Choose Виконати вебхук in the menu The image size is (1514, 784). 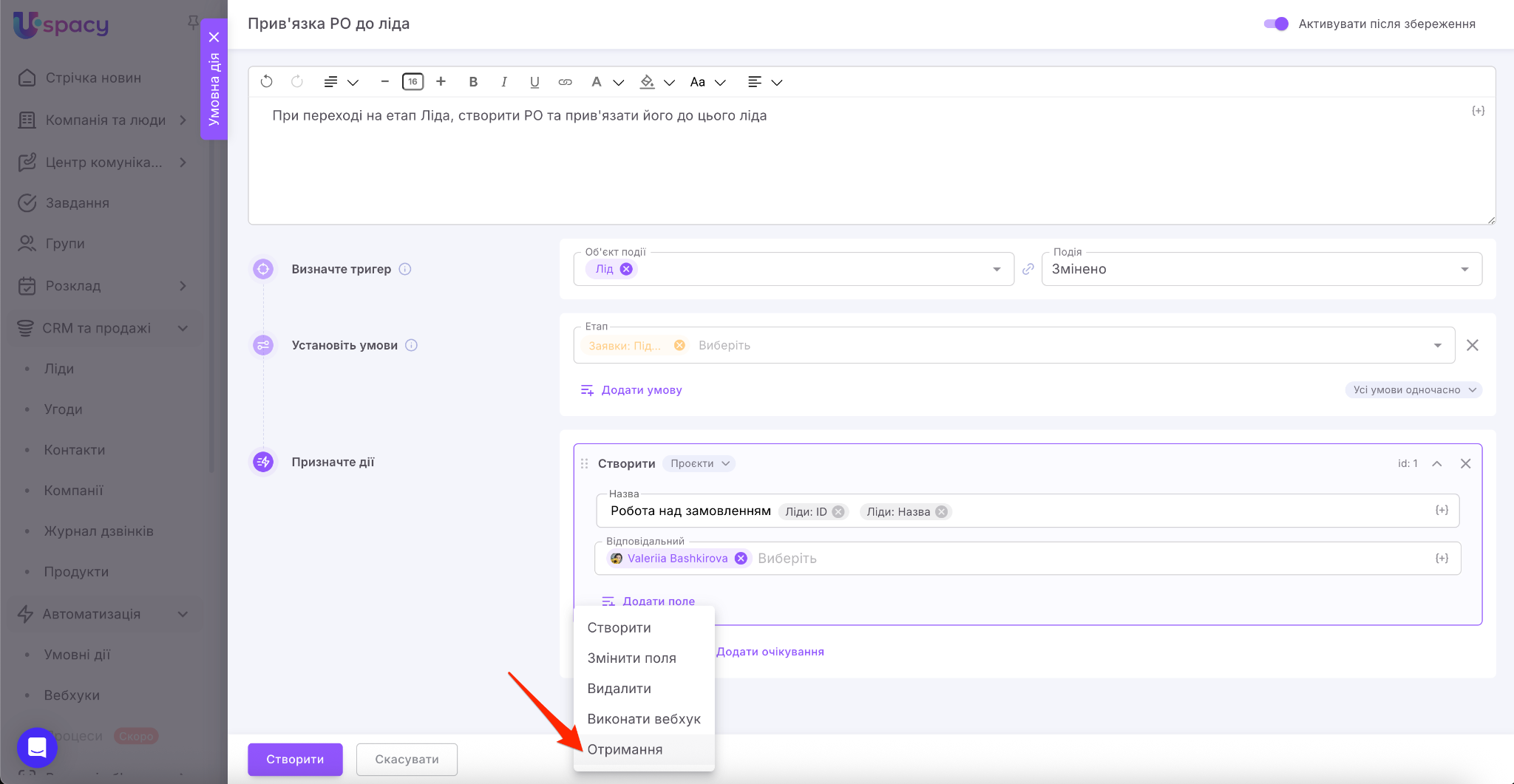pyautogui.click(x=643, y=719)
